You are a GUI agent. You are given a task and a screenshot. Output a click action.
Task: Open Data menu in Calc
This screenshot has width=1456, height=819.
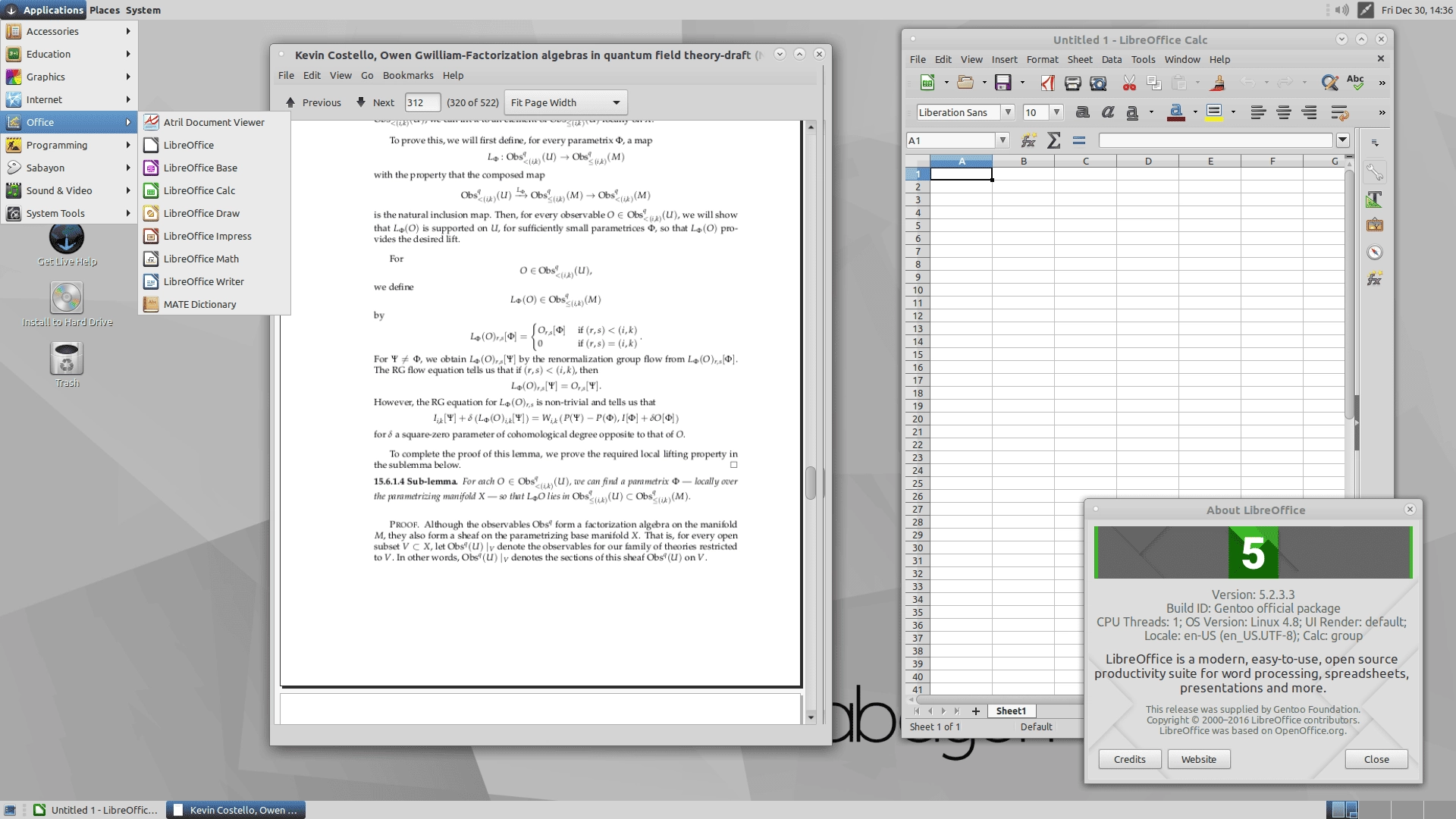pyautogui.click(x=1112, y=59)
